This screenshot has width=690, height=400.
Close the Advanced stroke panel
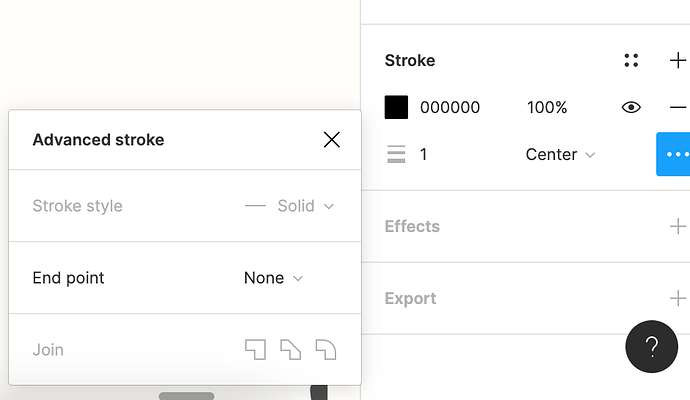[x=332, y=140]
